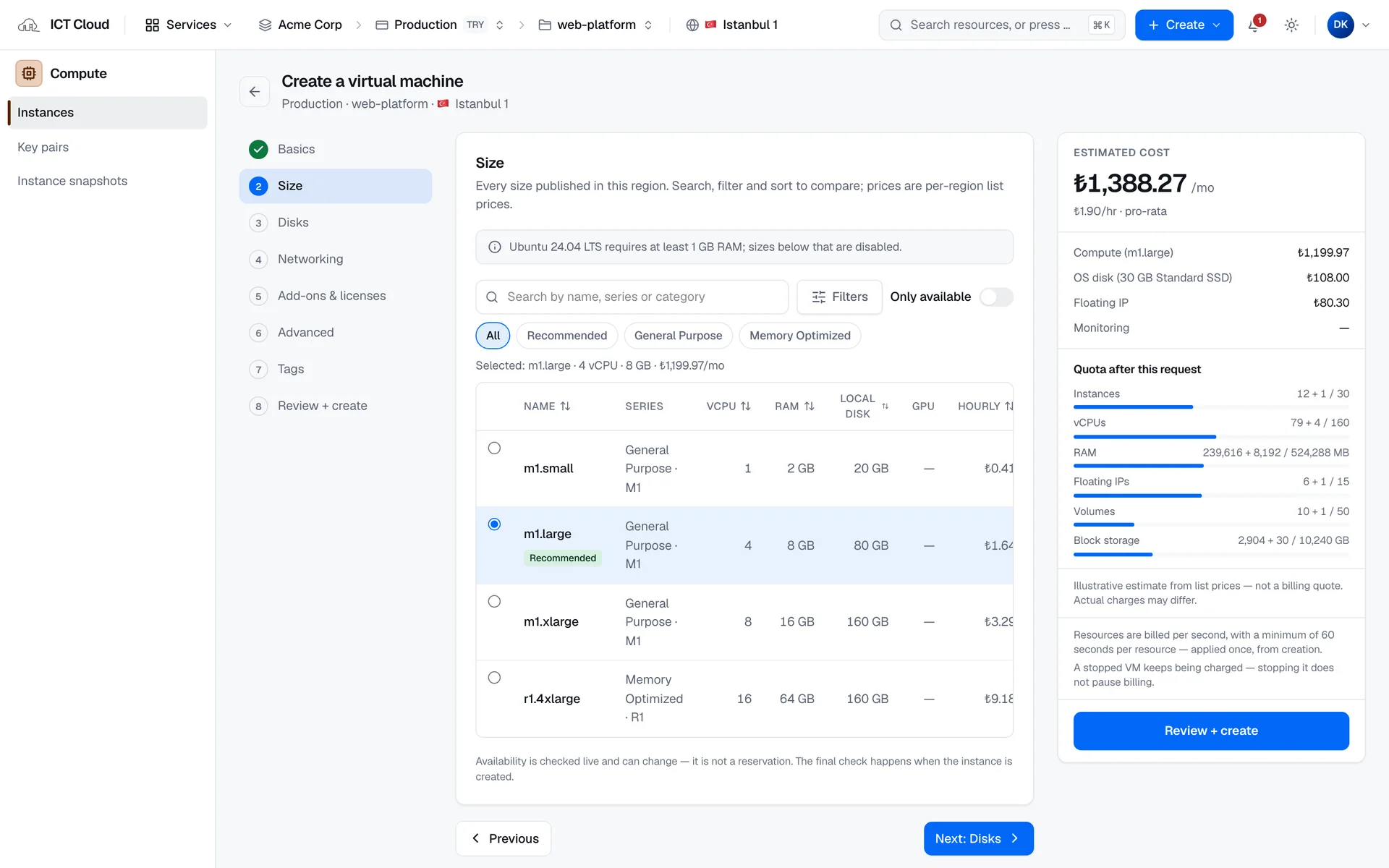The image size is (1389, 868).
Task: Select the r1.4xlarge radio button
Action: click(494, 678)
